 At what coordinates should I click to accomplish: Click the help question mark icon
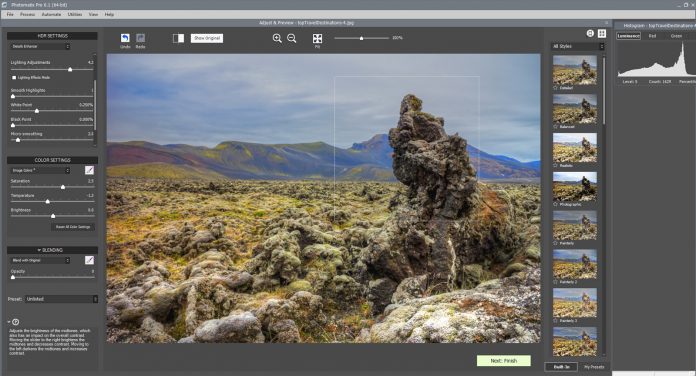(x=16, y=322)
